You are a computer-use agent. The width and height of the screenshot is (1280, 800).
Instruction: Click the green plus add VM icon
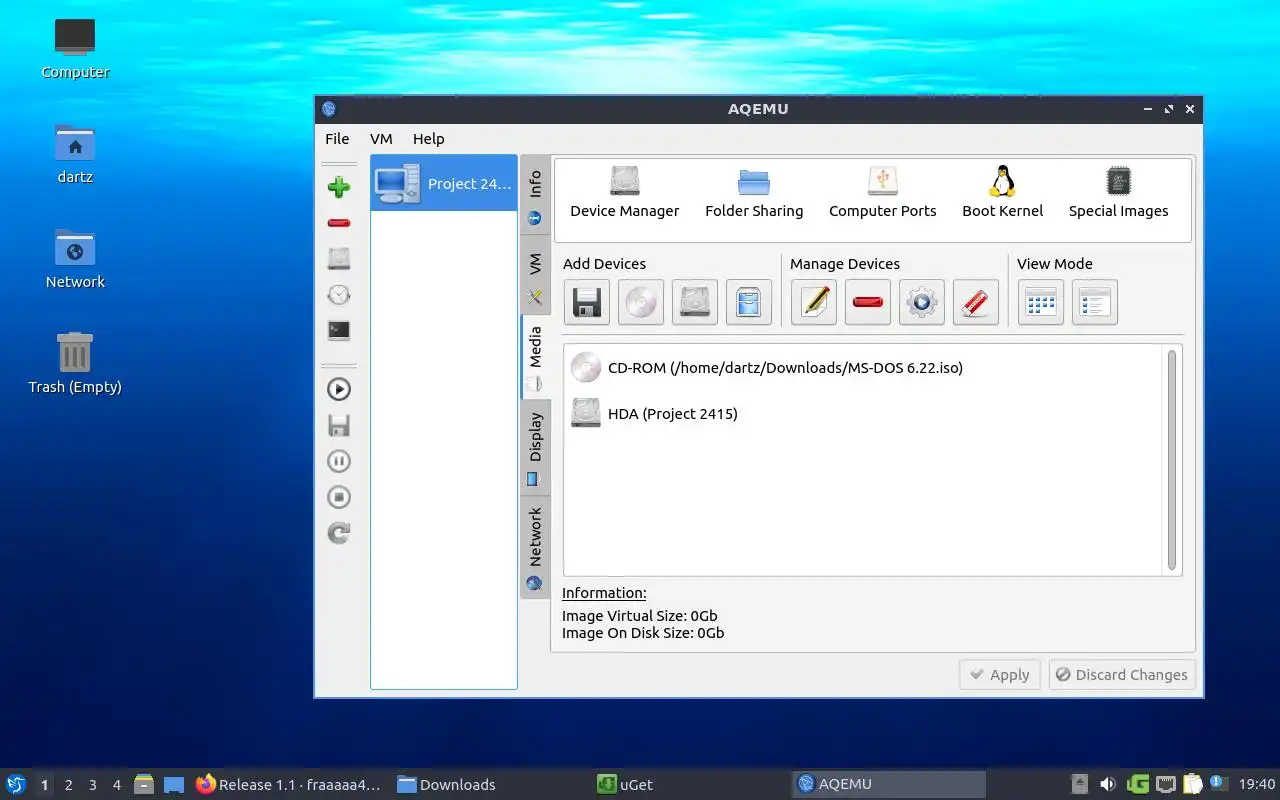point(339,187)
